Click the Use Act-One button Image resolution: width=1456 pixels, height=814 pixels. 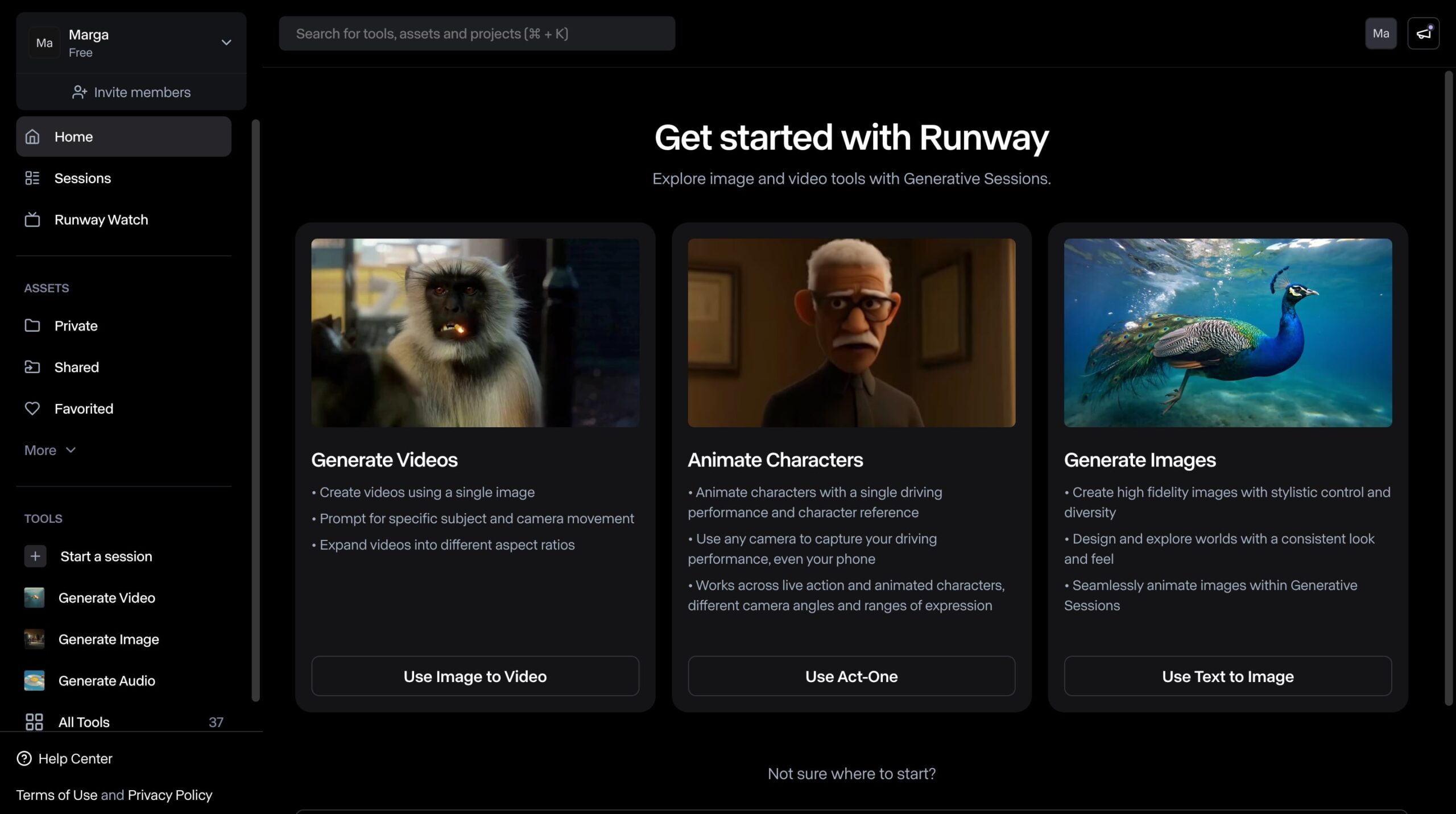point(851,676)
